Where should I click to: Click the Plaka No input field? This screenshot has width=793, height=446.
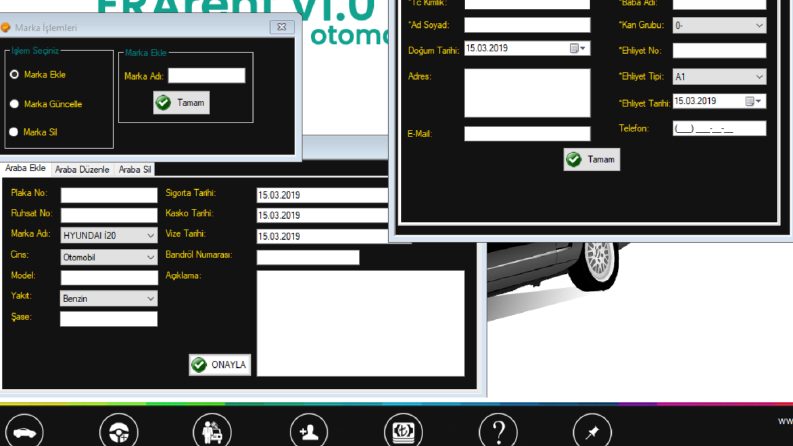109,195
